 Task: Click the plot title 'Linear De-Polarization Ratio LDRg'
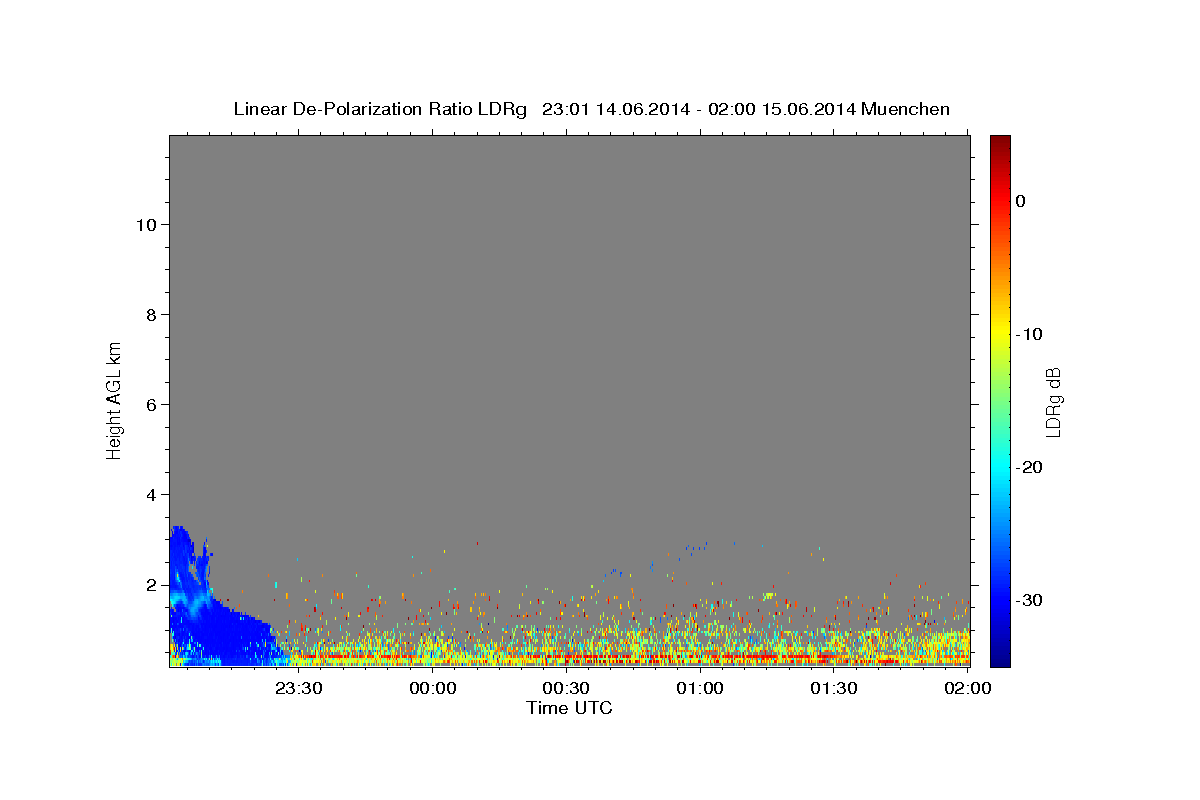point(380,109)
